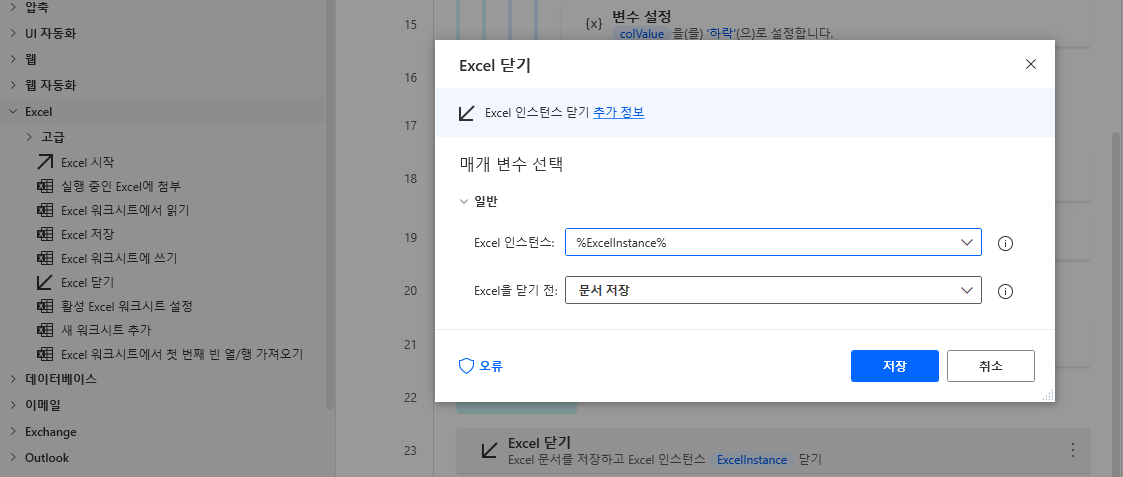Click the Excel 인스턴스: field label
The image size is (1123, 477).
point(514,243)
